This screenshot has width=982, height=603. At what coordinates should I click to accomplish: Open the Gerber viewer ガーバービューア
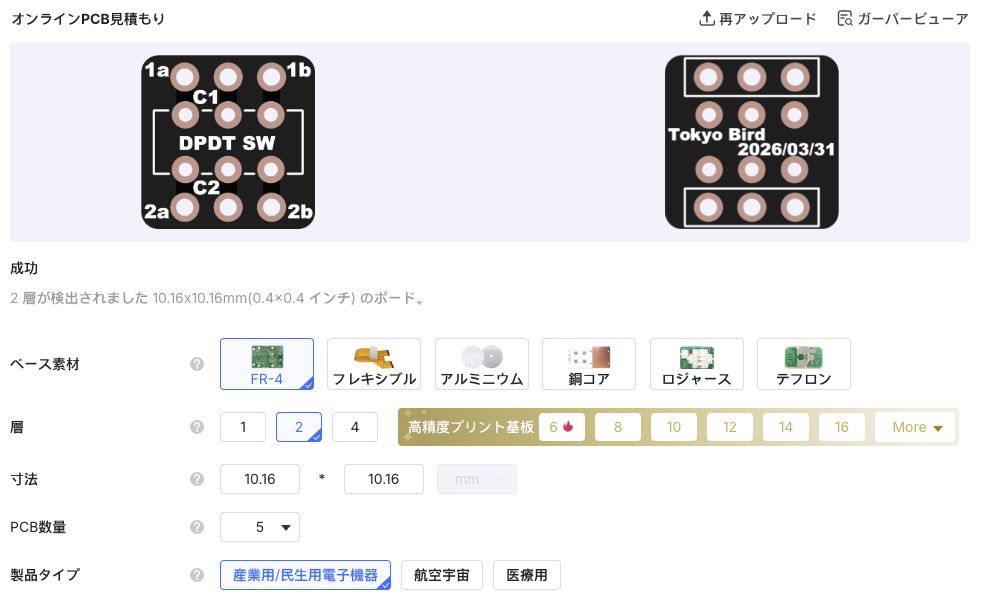click(x=903, y=19)
